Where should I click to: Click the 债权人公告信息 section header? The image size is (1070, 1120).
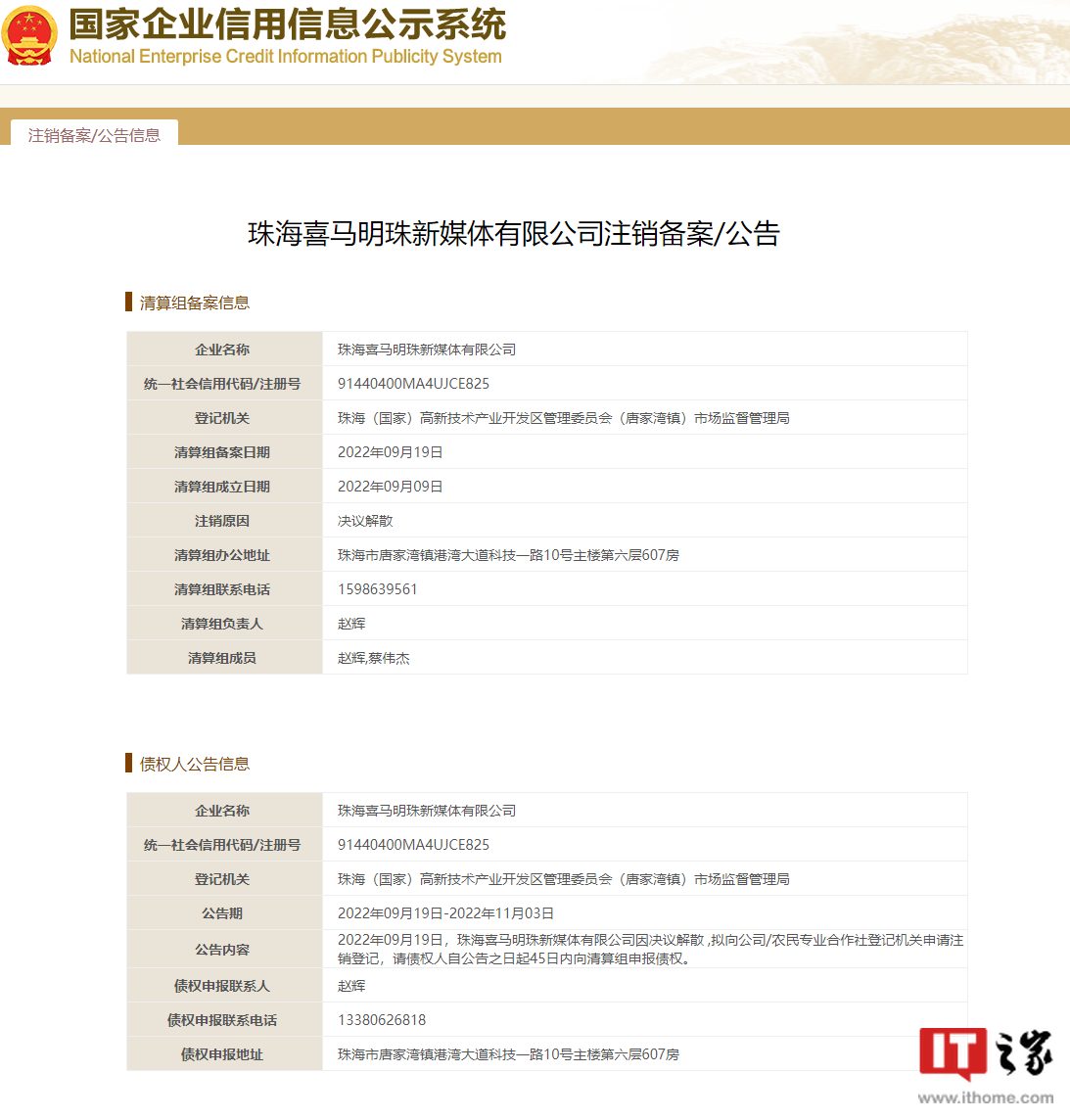tap(194, 765)
